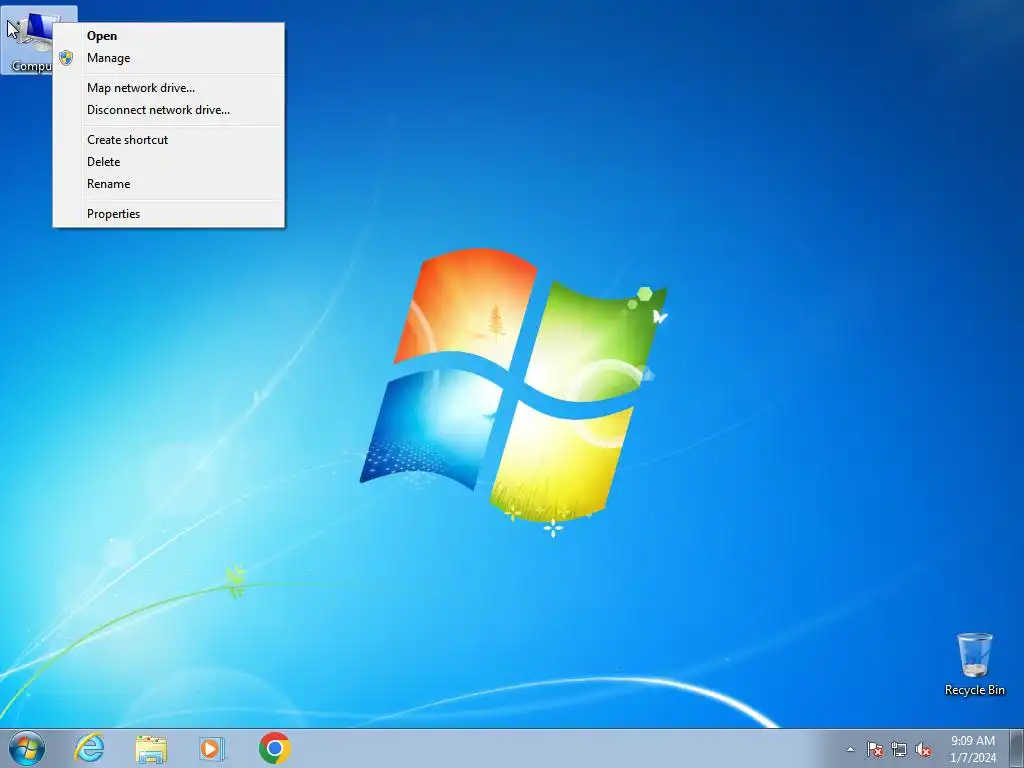Image resolution: width=1024 pixels, height=768 pixels.
Task: Select Manage from the context menu
Action: click(168, 58)
